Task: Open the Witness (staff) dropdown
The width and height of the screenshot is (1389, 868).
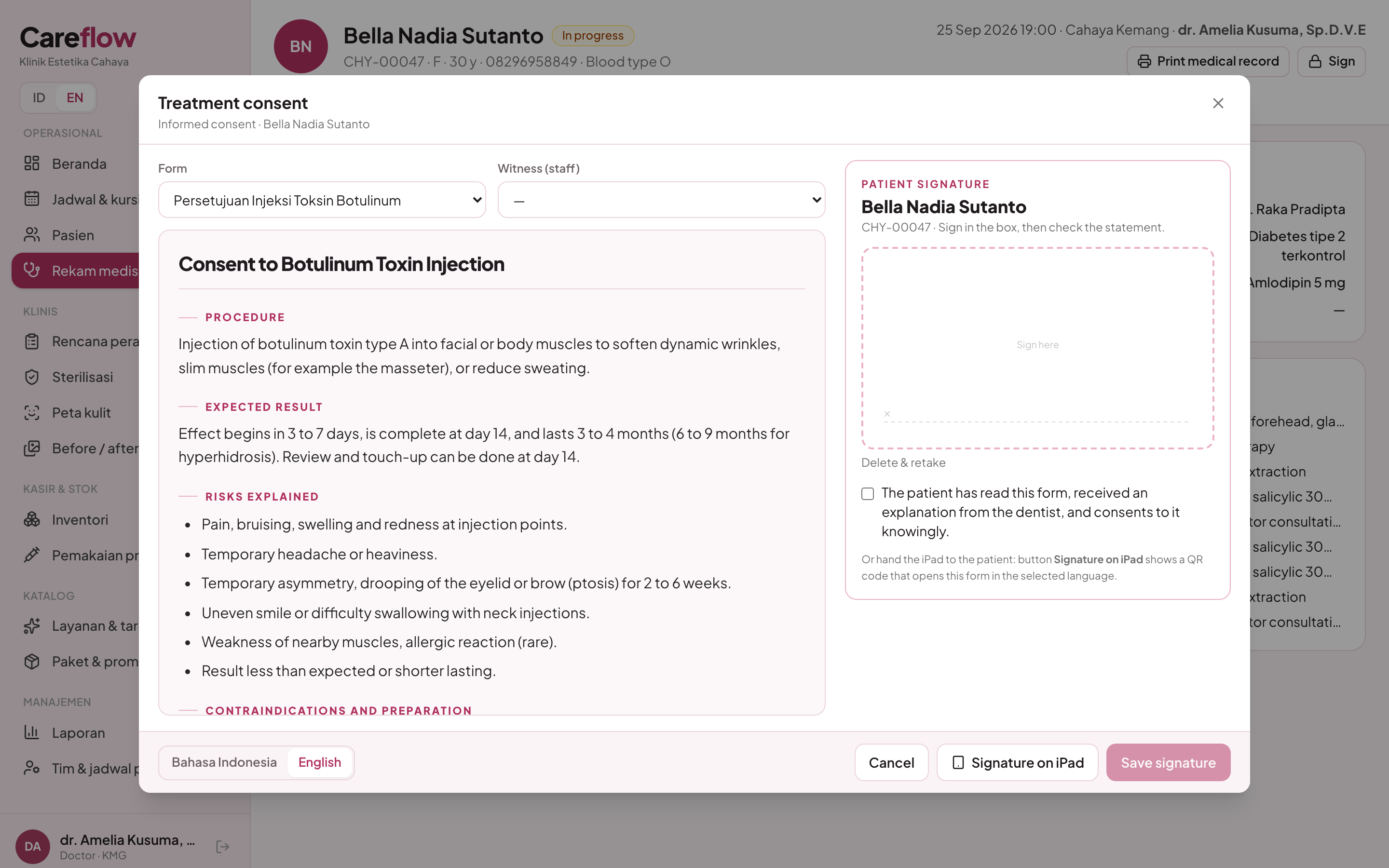Action: pyautogui.click(x=661, y=200)
